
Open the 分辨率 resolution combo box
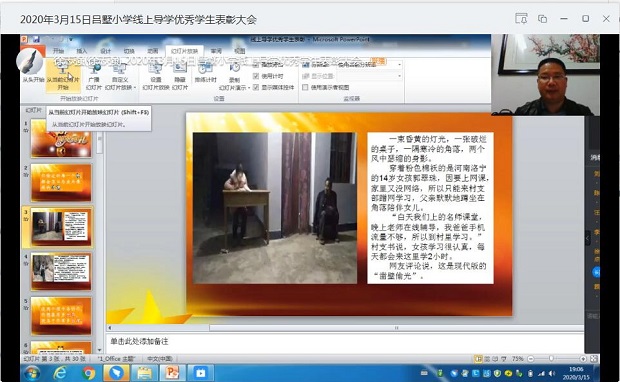[370, 64]
